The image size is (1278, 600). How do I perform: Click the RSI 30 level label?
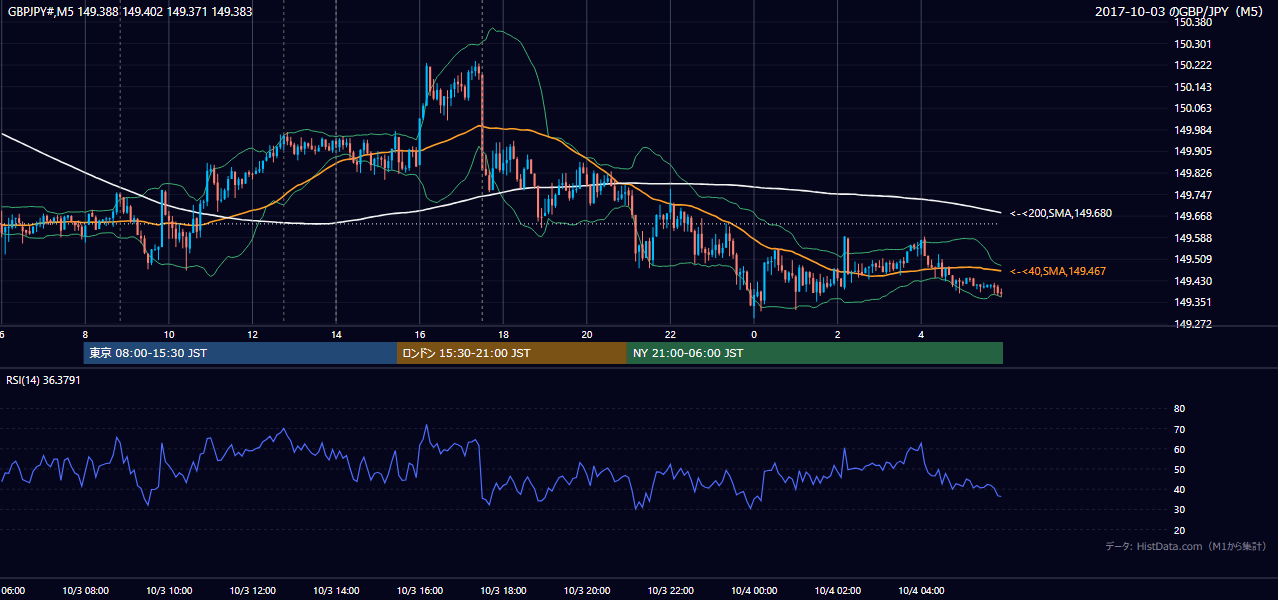[x=1179, y=510]
